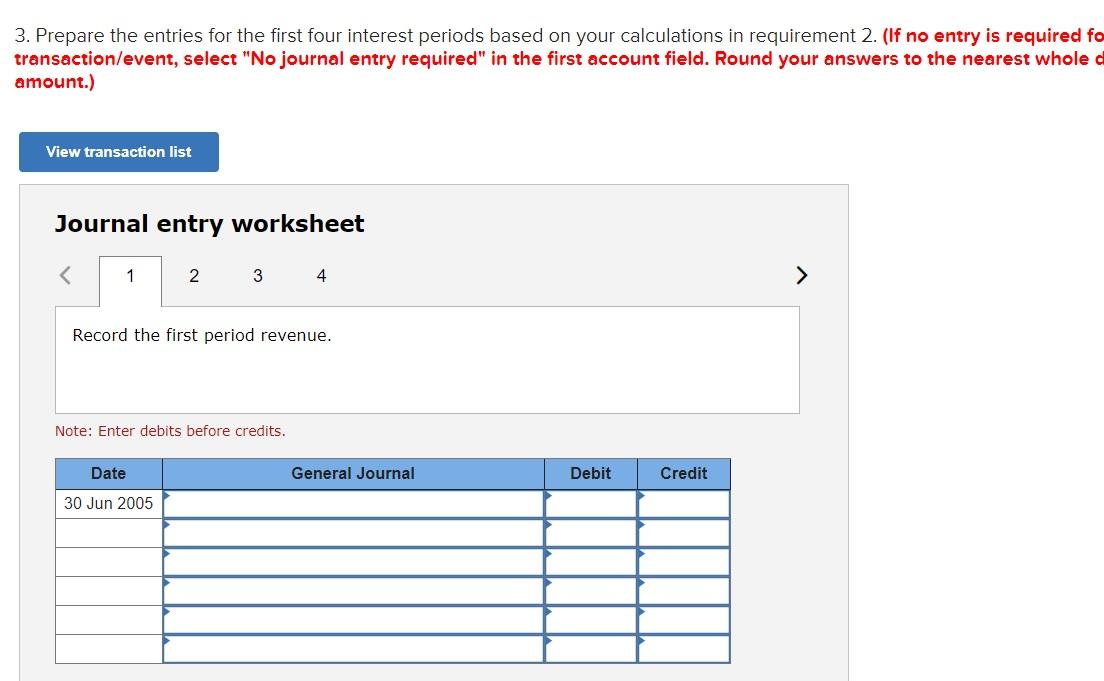Click Debit cell in fifth row
This screenshot has width=1104, height=681.
point(591,620)
